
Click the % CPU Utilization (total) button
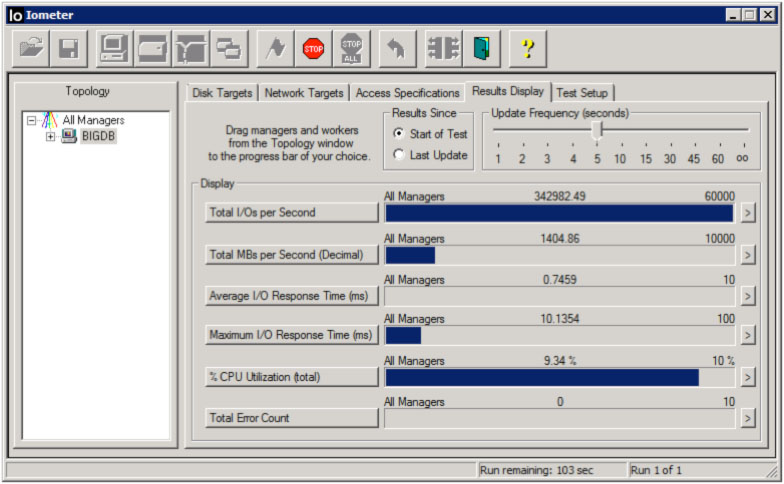click(x=292, y=377)
